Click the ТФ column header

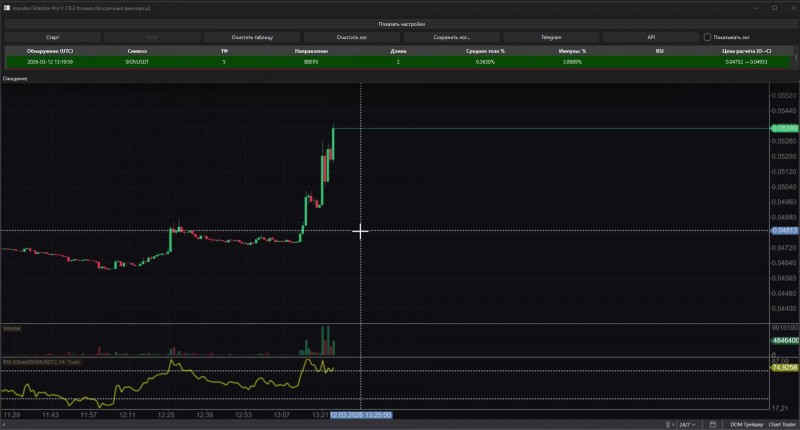point(224,51)
